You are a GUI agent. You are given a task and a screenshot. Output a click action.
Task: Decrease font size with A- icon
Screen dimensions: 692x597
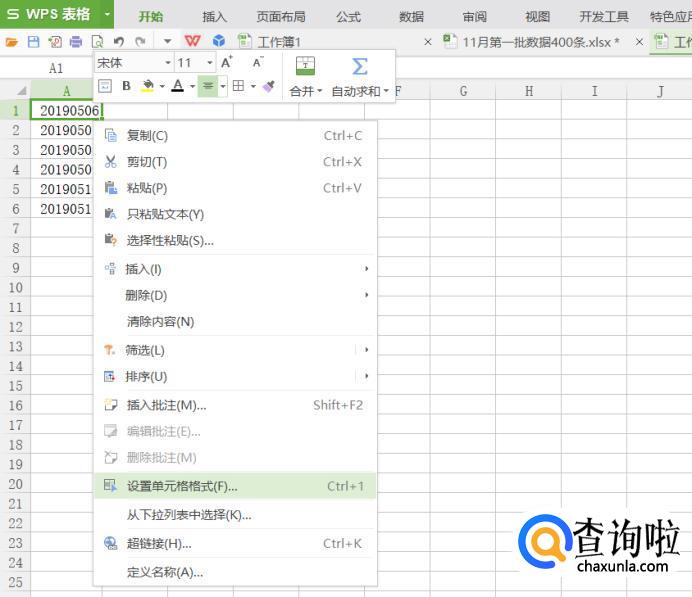pyautogui.click(x=258, y=62)
